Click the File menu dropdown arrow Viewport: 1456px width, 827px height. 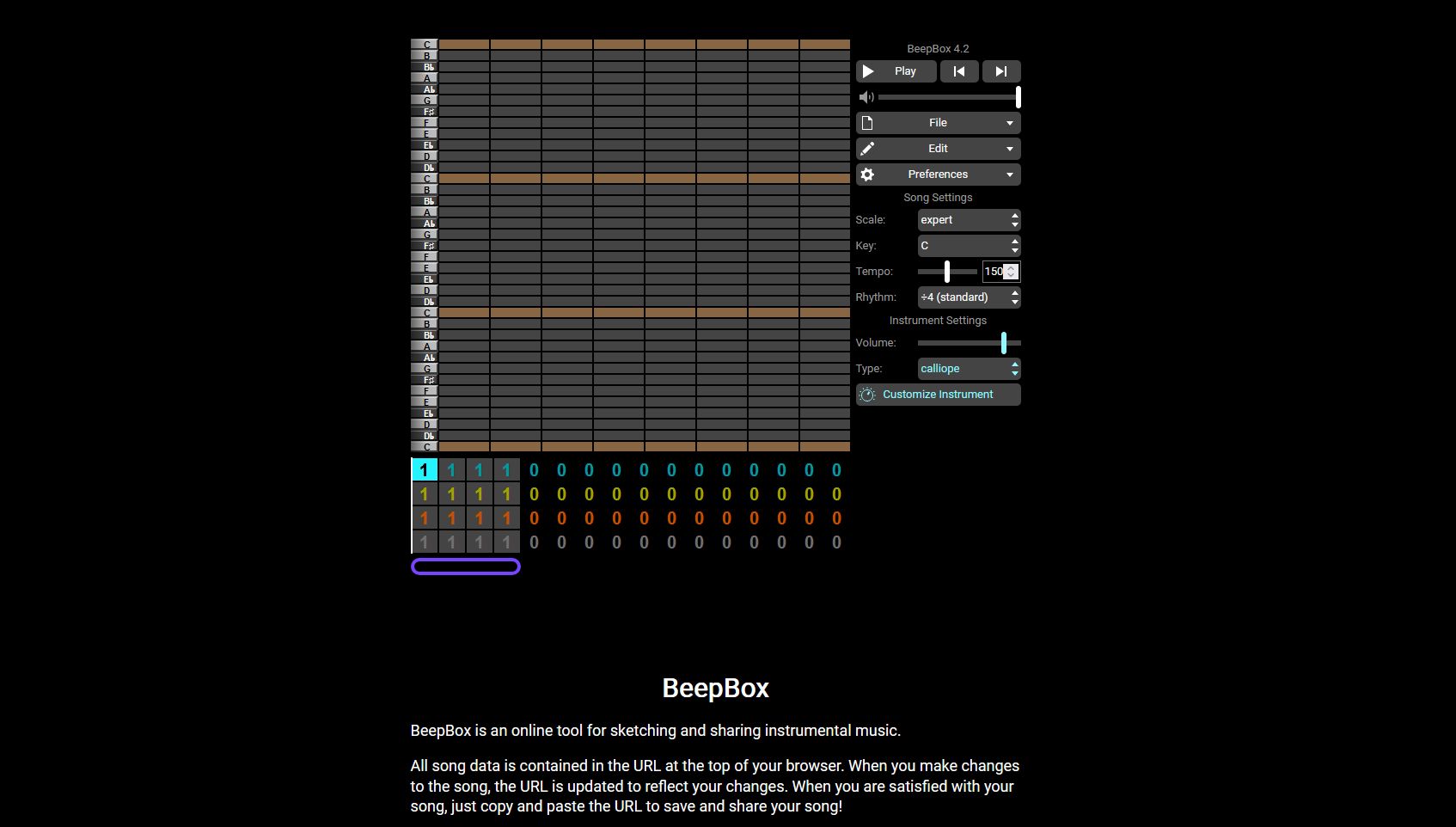coord(1010,124)
